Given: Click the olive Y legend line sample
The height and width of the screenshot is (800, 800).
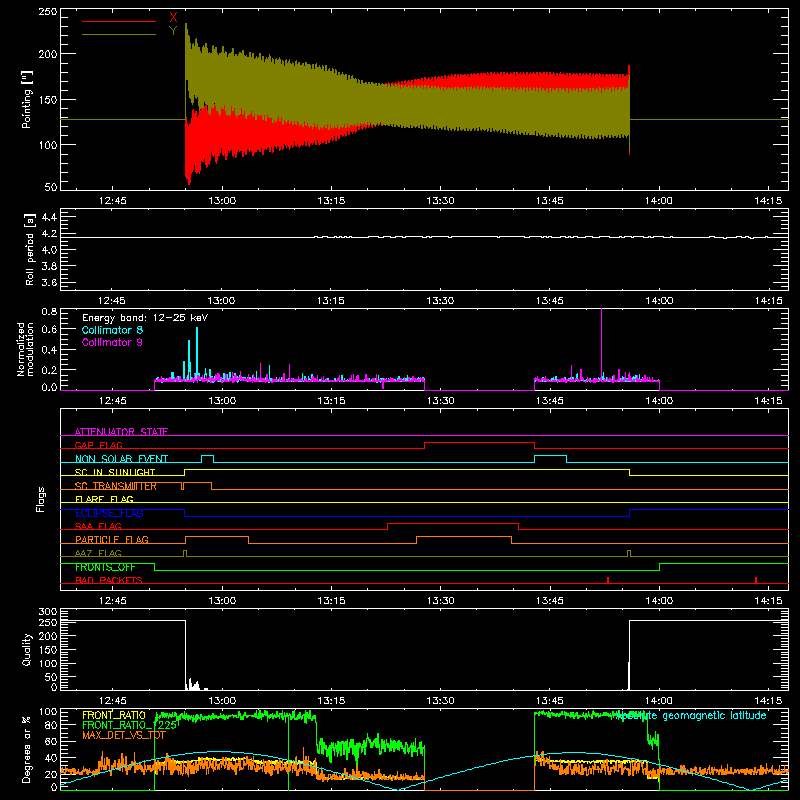Looking at the screenshot, I should coord(119,34).
